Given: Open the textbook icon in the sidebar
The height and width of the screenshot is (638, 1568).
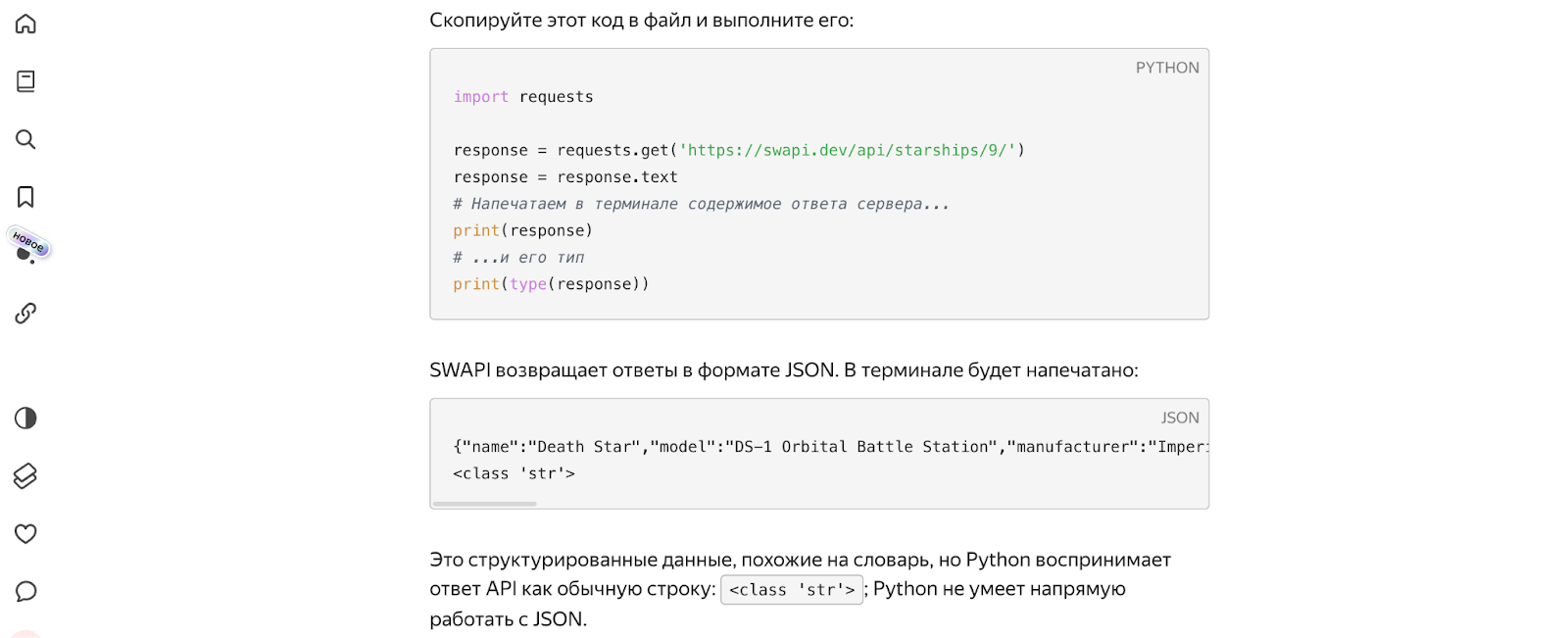Looking at the screenshot, I should [x=25, y=81].
